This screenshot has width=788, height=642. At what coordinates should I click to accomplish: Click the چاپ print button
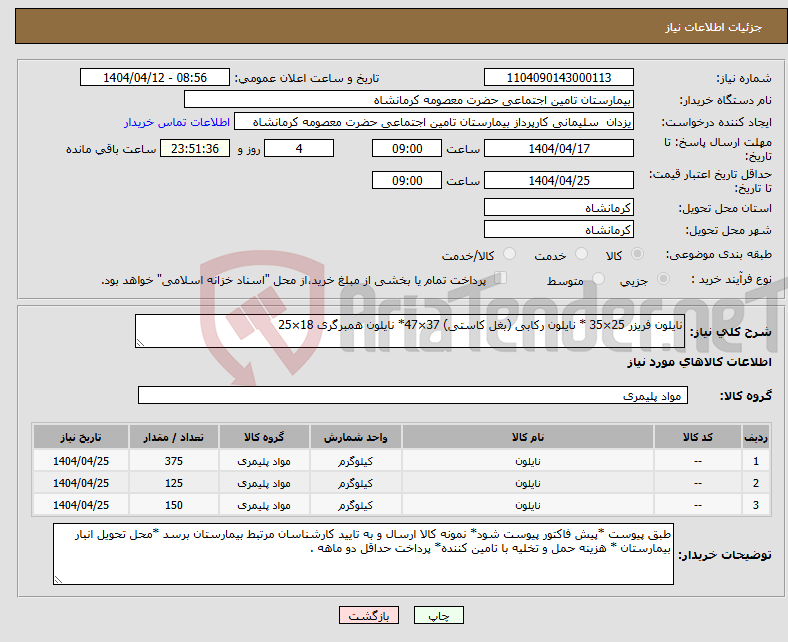pyautogui.click(x=439, y=615)
